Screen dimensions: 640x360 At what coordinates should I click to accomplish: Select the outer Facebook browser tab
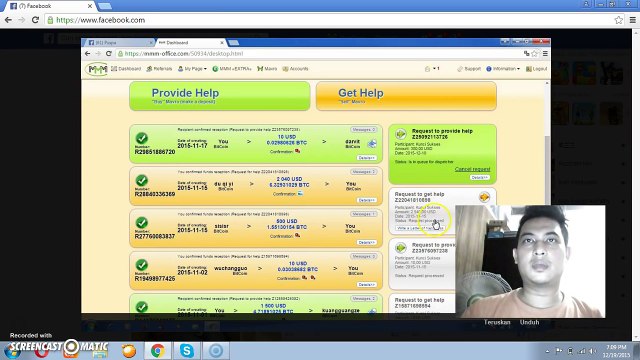(x=48, y=6)
